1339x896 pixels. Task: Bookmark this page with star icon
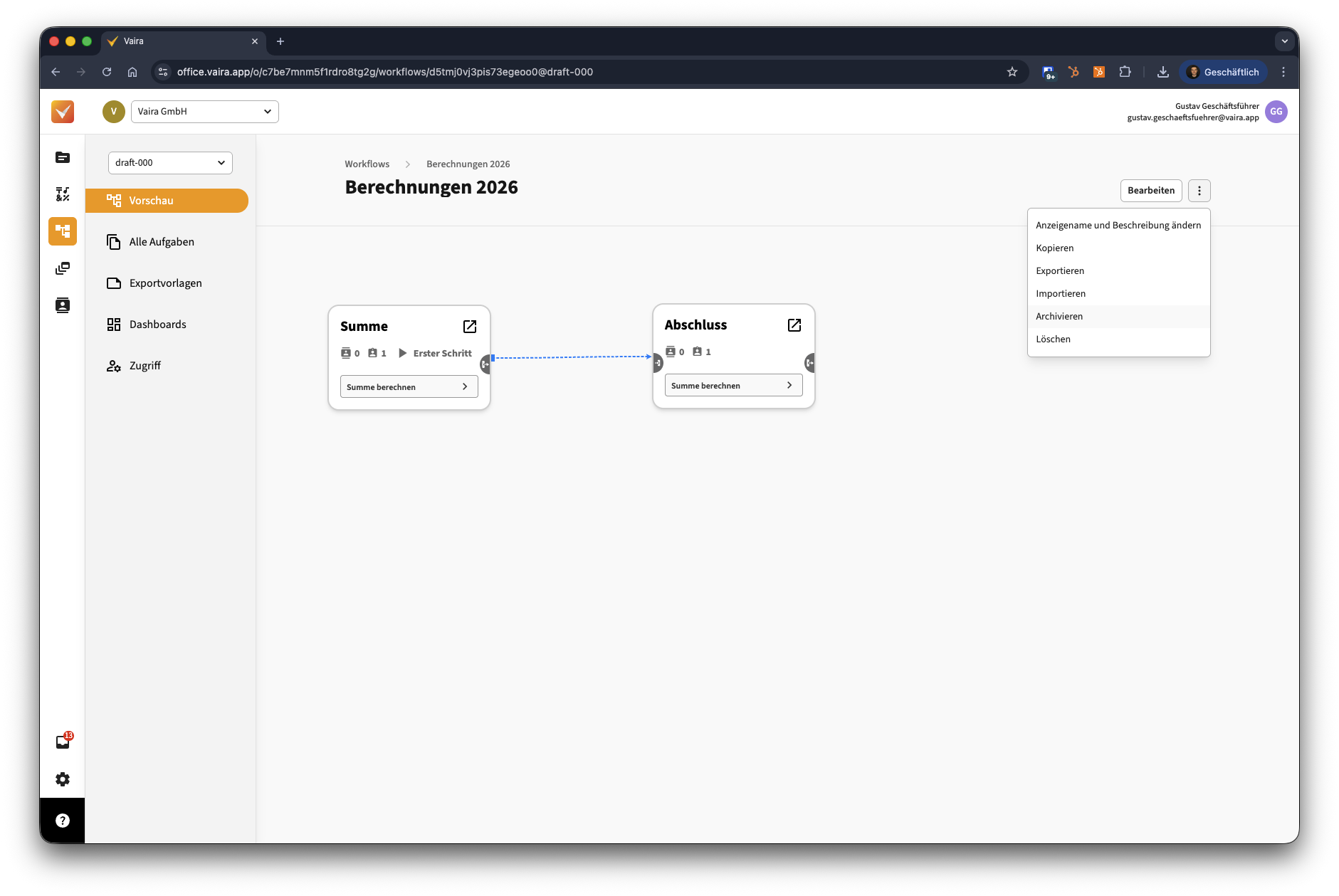coord(1012,72)
